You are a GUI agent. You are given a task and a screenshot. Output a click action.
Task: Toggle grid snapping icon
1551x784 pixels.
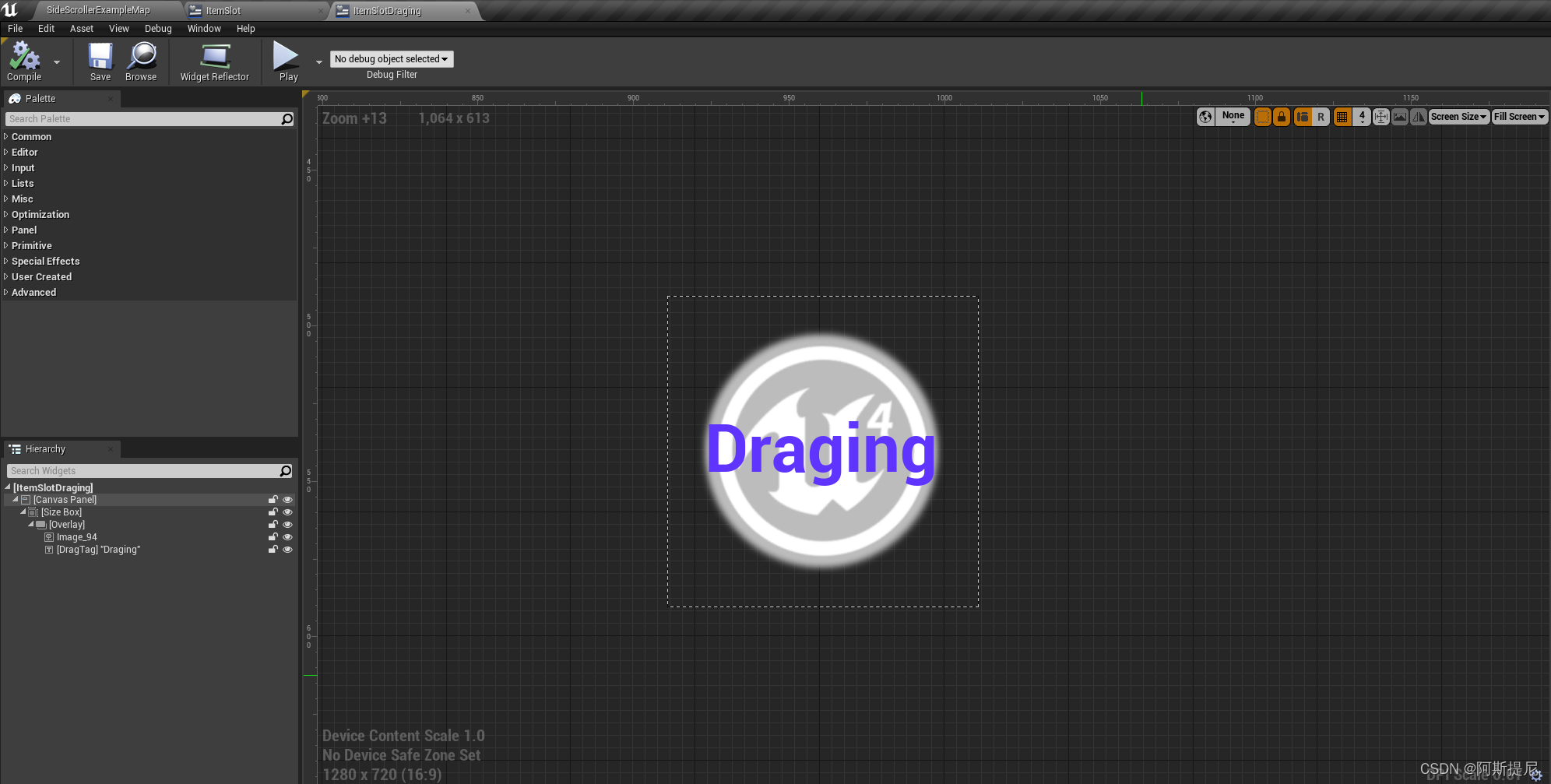point(1342,117)
